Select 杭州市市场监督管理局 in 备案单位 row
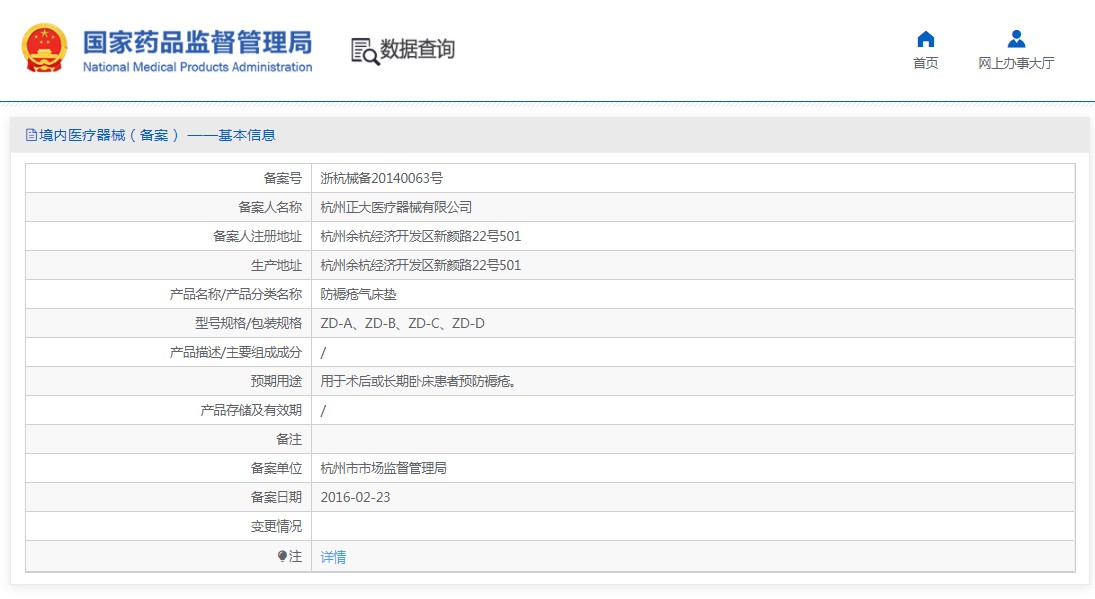The width and height of the screenshot is (1095, 599). (x=383, y=468)
